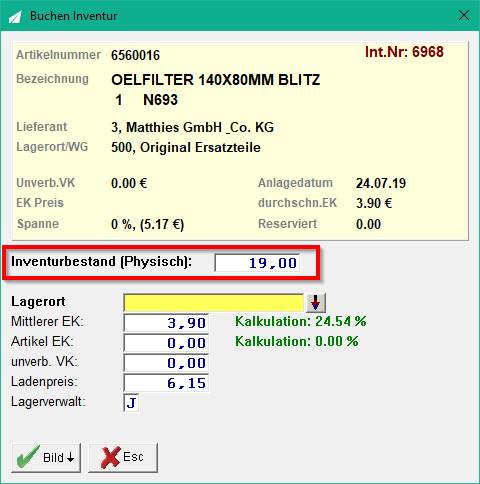The image size is (480, 484).
Task: Click the Unverb.VK value 0.00 €
Action: tap(129, 183)
